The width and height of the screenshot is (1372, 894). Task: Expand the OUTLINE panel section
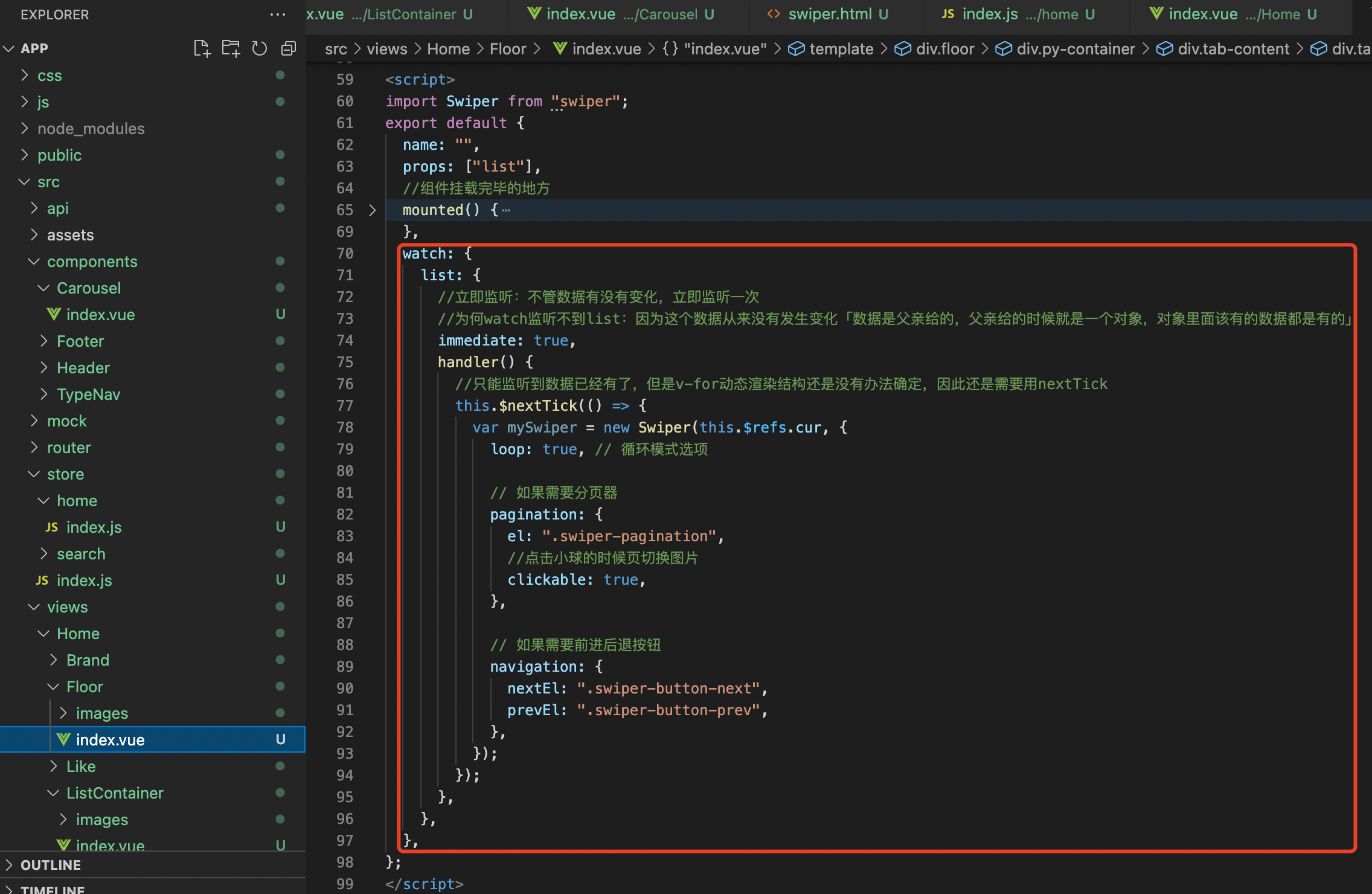pyautogui.click(x=51, y=865)
